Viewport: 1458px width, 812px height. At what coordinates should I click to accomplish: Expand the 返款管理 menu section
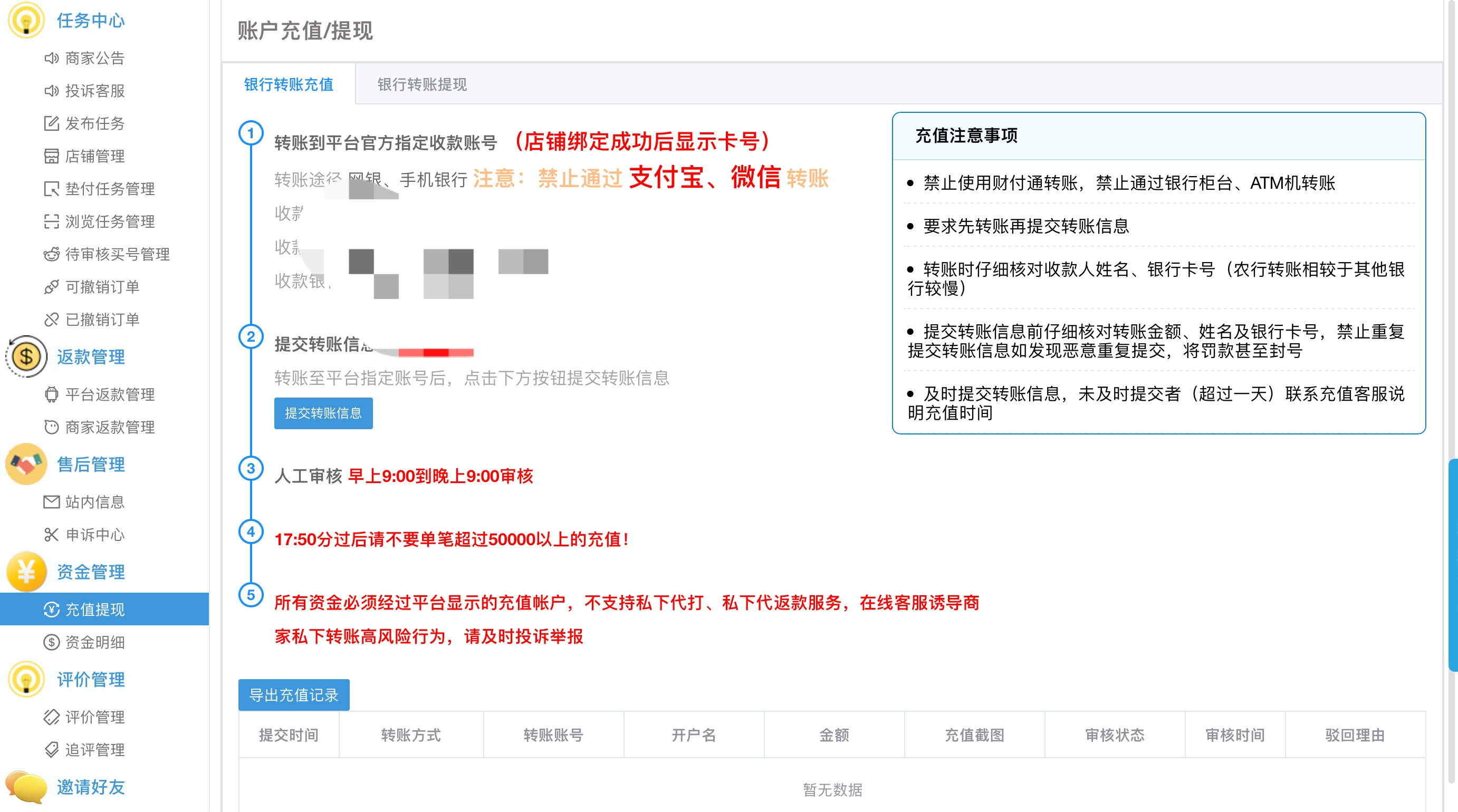[91, 356]
